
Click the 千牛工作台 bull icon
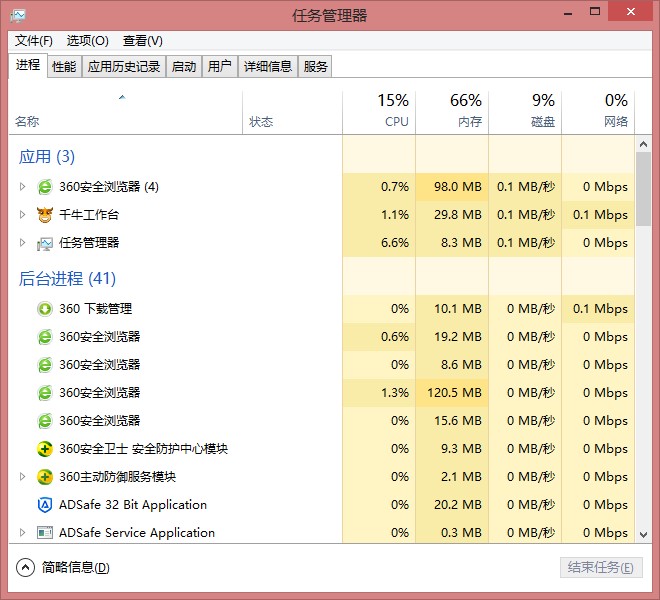tap(45, 215)
